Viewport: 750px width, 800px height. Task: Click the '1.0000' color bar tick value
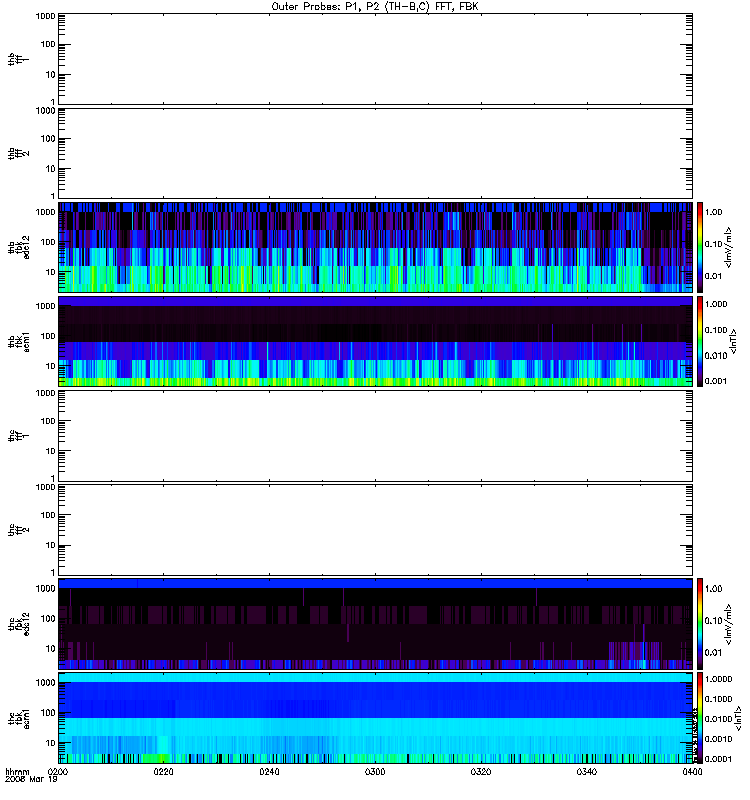pyautogui.click(x=718, y=679)
